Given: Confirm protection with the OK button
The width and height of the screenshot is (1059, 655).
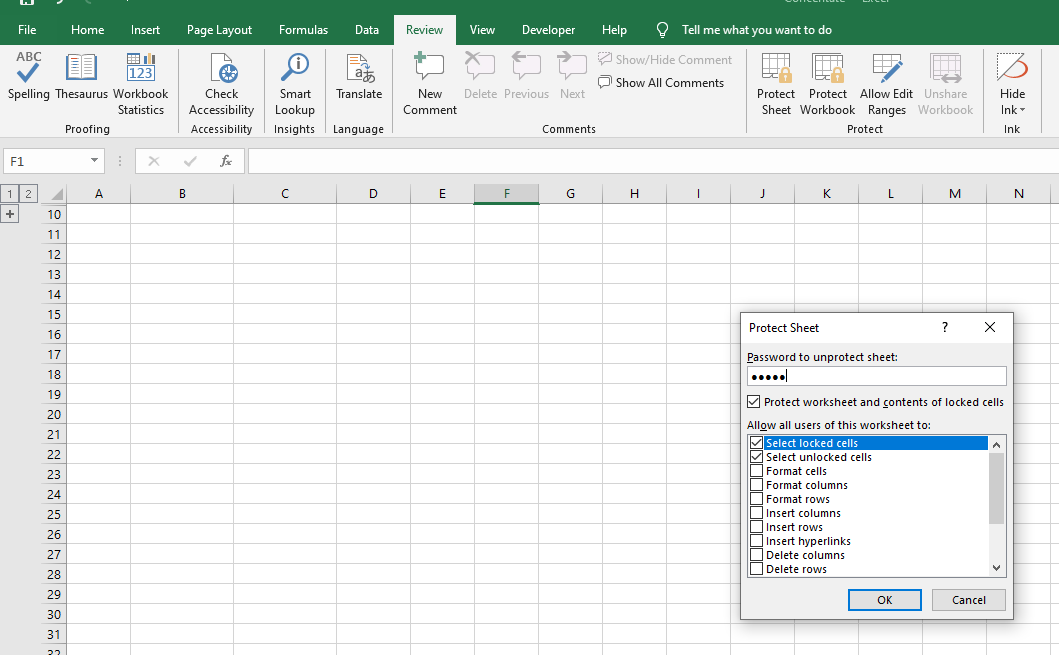Looking at the screenshot, I should click(884, 600).
